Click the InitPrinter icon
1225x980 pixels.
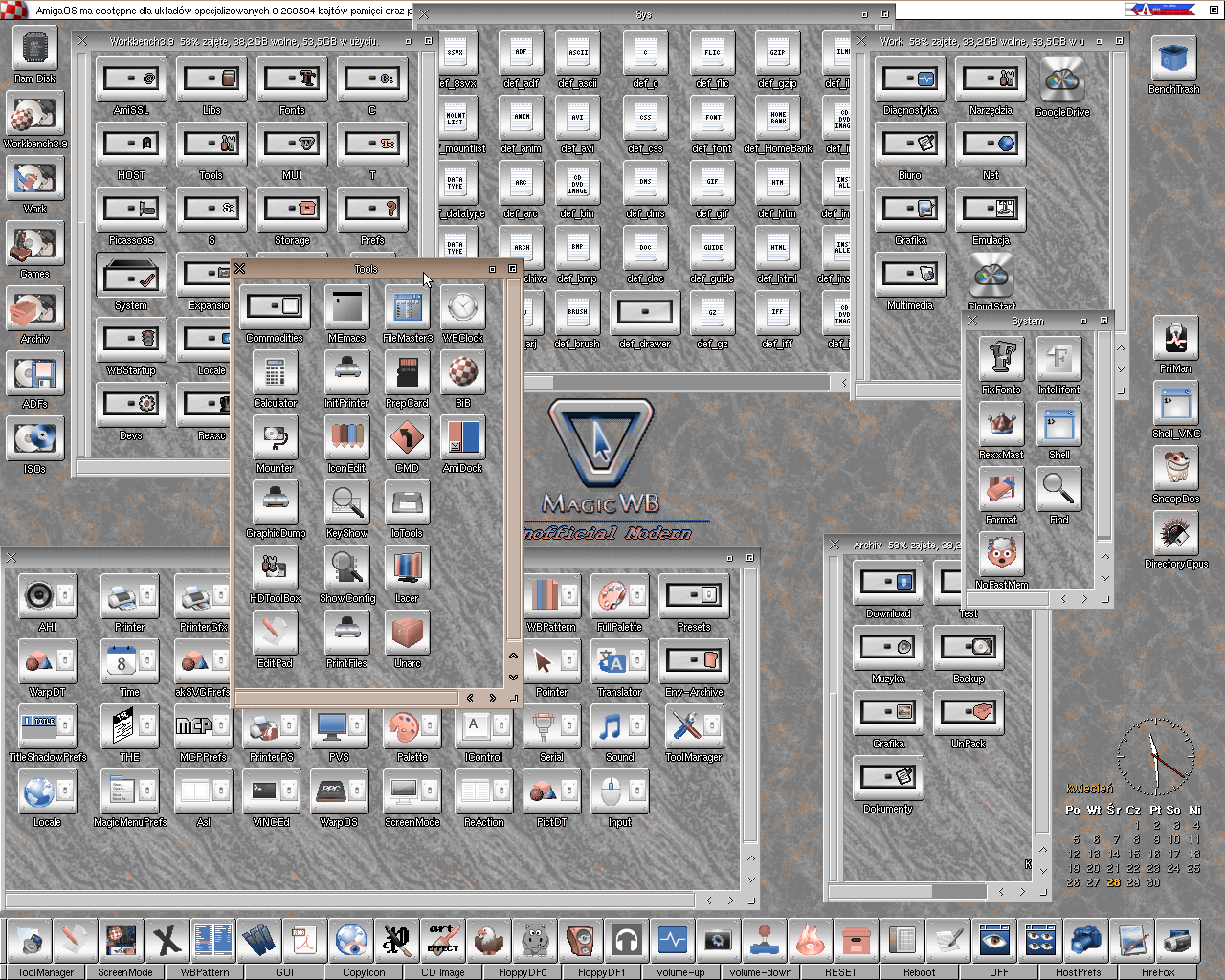click(346, 372)
